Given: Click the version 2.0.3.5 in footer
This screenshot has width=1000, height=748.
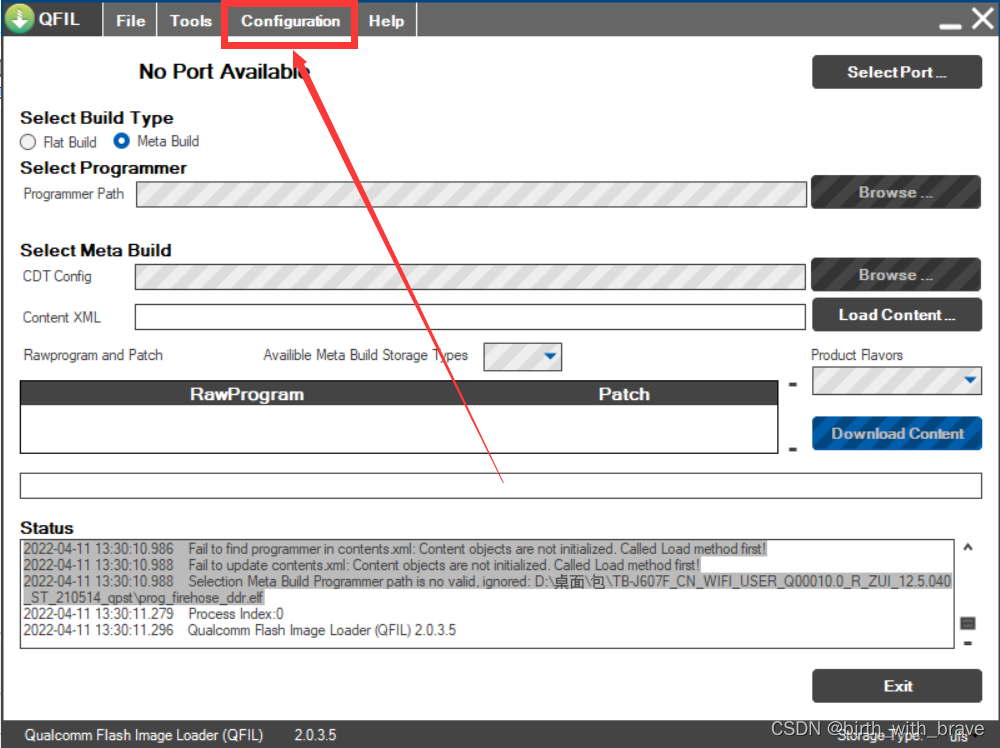Looking at the screenshot, I should click(315, 735).
